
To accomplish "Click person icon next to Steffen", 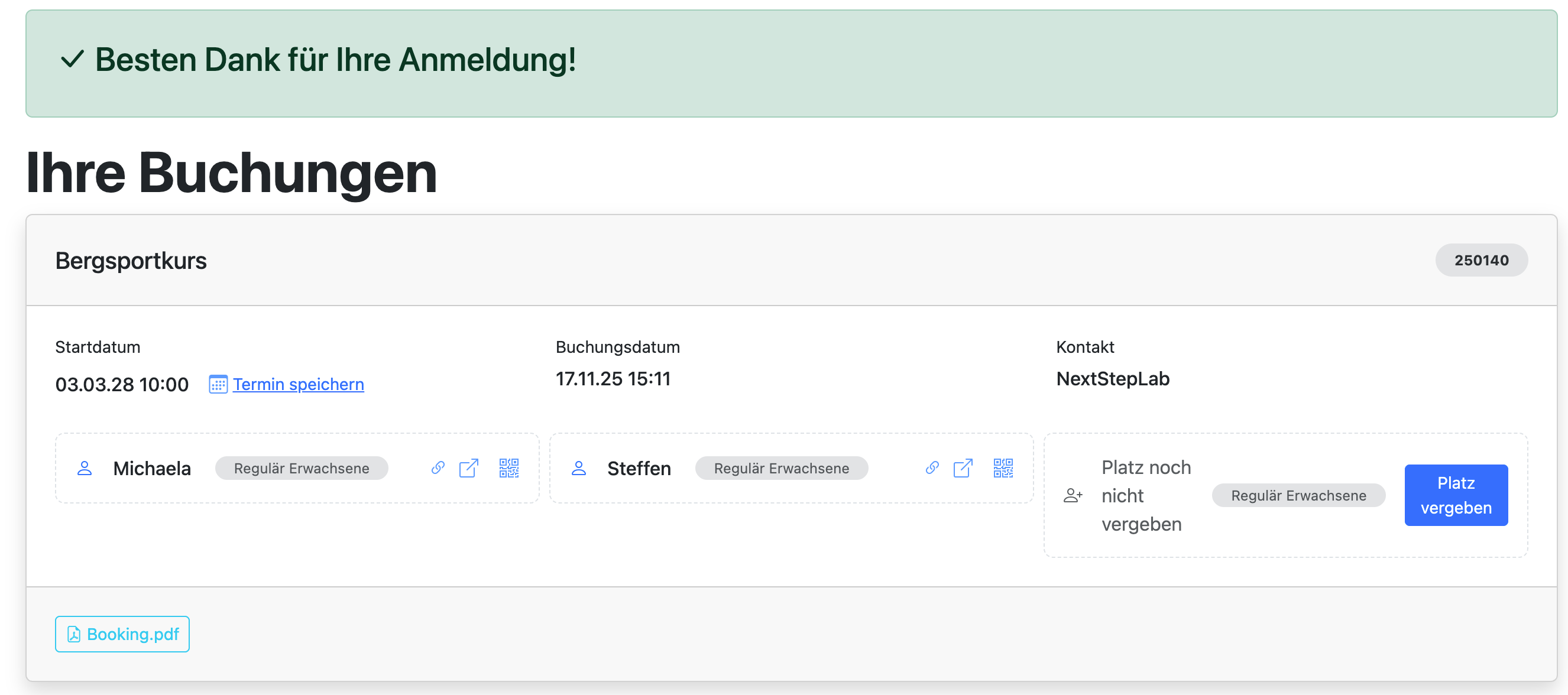I will coord(579,467).
